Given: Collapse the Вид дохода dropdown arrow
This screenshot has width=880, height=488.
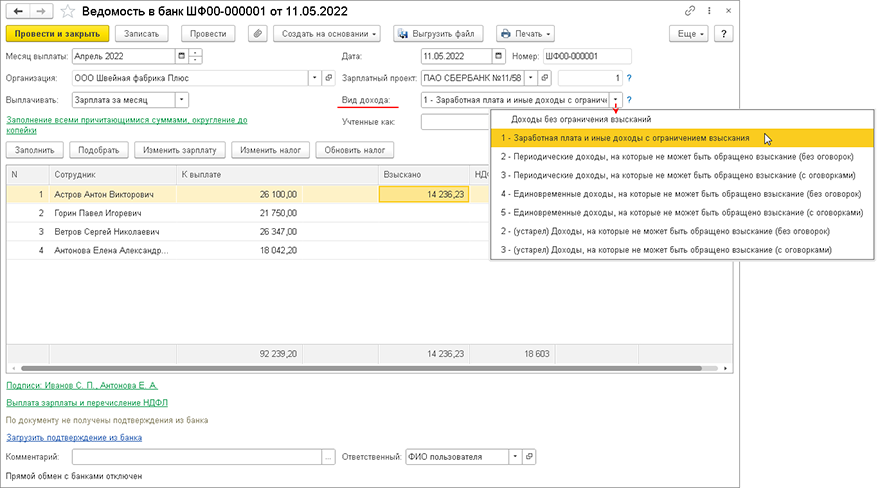Looking at the screenshot, I should 616,100.
